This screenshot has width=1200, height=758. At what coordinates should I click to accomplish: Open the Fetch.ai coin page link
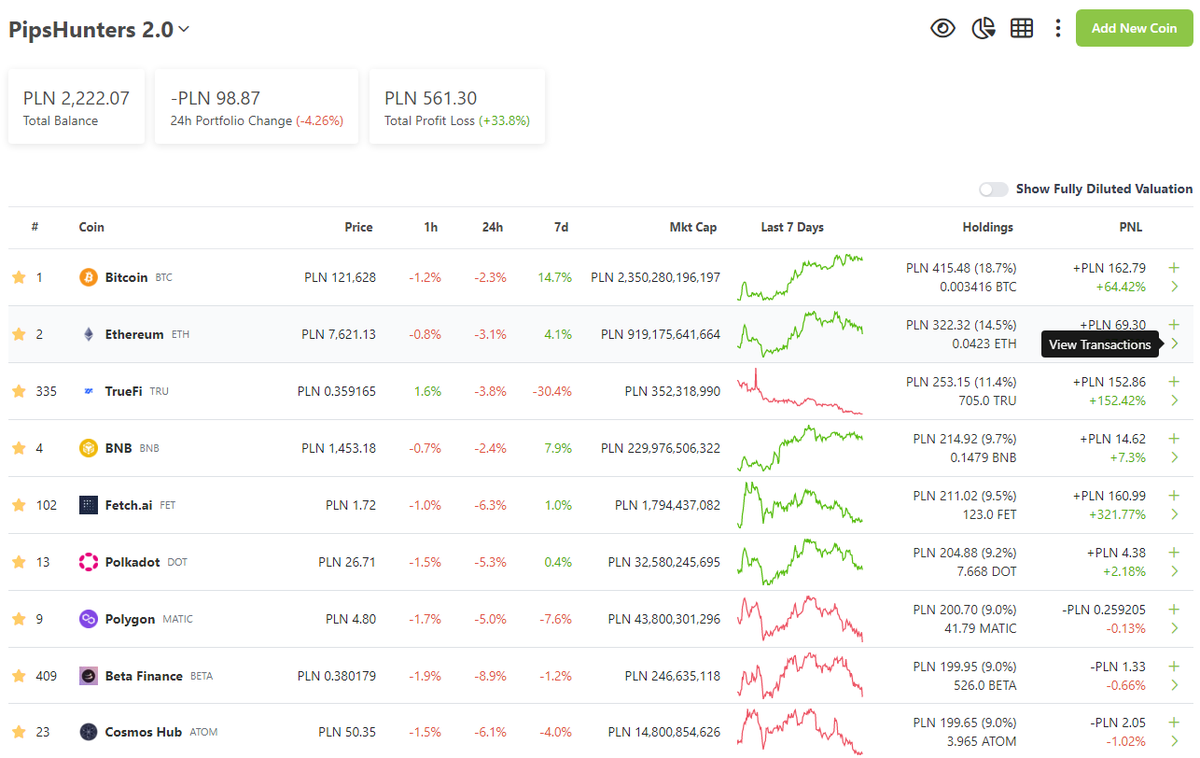click(128, 505)
